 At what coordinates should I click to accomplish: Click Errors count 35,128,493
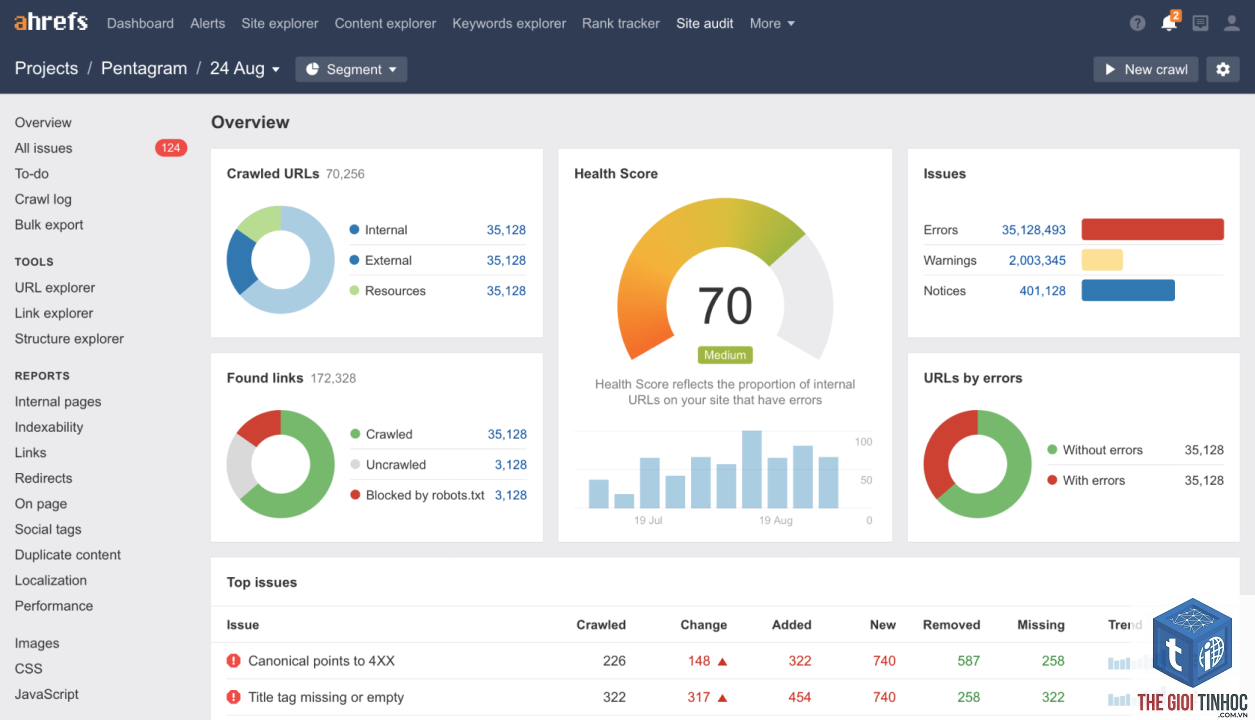coord(1033,230)
